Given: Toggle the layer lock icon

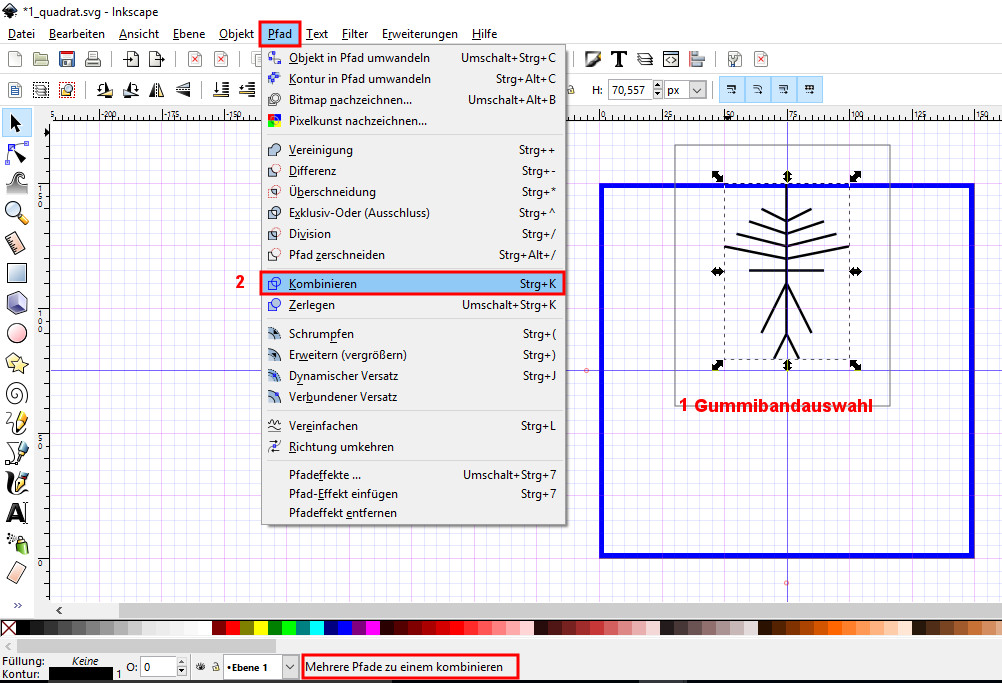Looking at the screenshot, I should tap(214, 666).
